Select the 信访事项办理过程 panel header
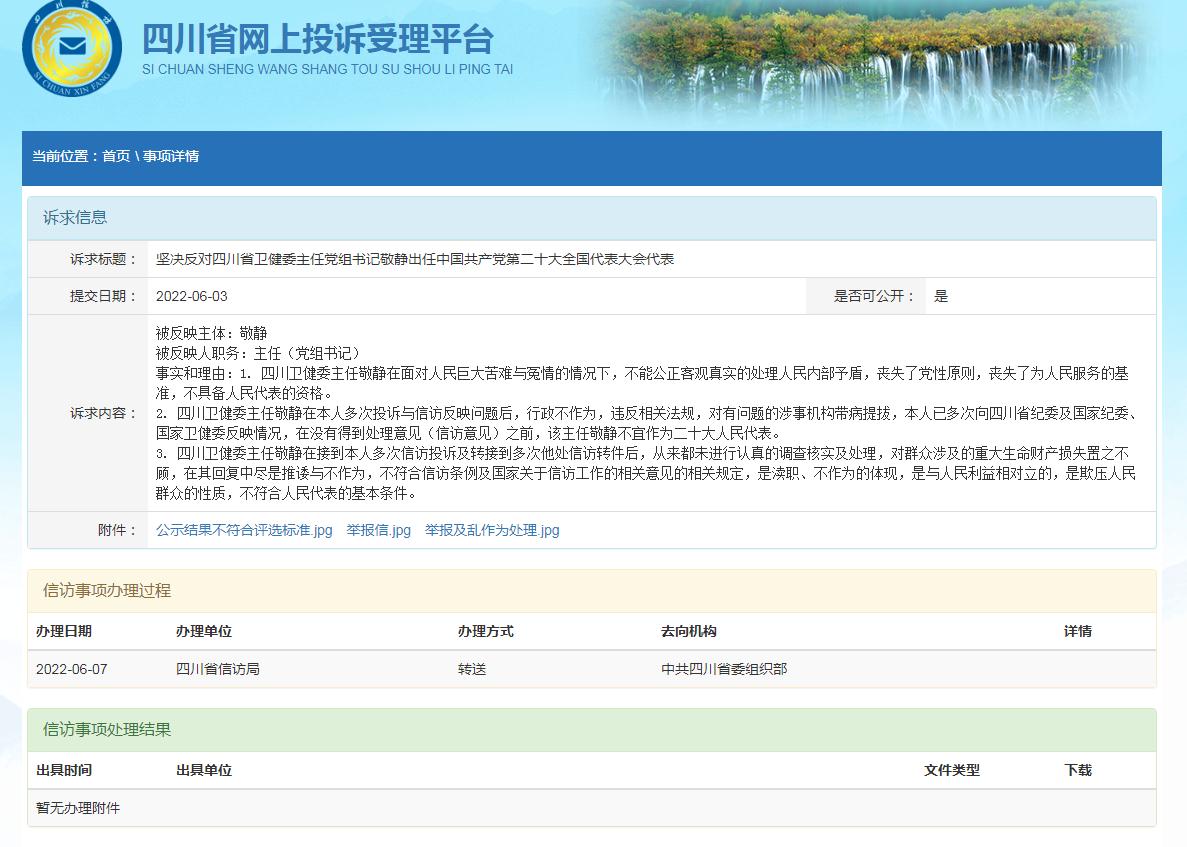Screen dimensions: 1187x847 click(592, 590)
